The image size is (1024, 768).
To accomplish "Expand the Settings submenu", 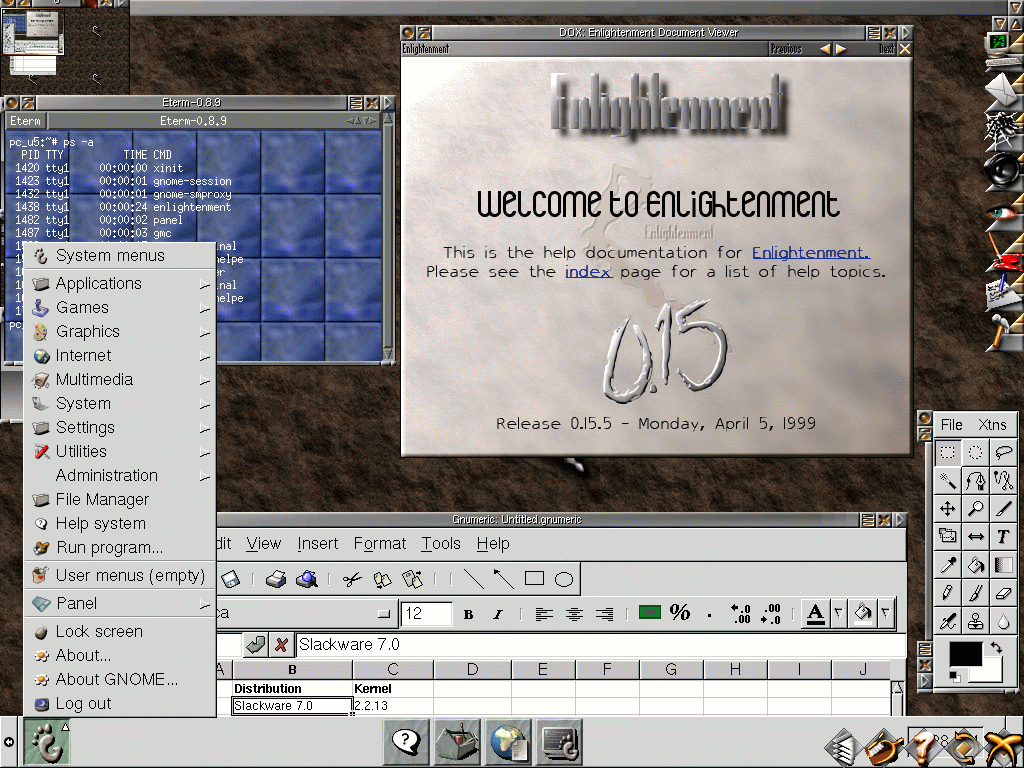I will click(120, 428).
